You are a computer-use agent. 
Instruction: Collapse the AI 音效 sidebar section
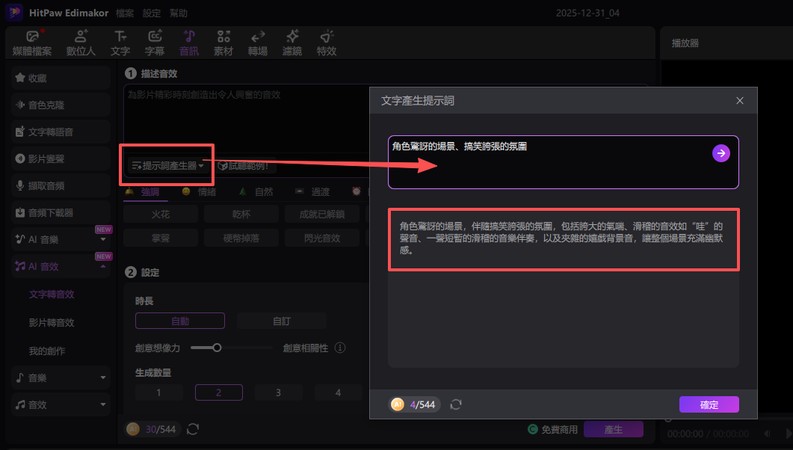click(103, 266)
